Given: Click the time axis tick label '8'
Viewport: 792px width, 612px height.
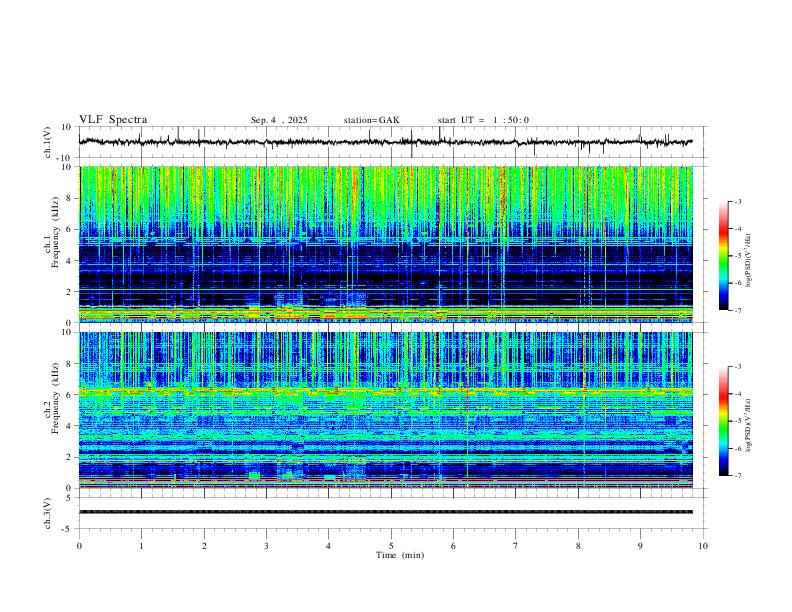Looking at the screenshot, I should 578,546.
